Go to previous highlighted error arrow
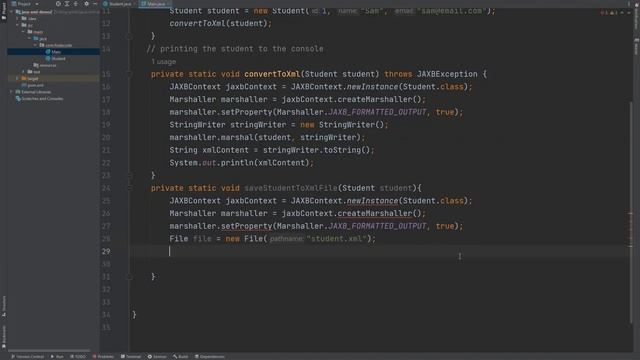The height and width of the screenshot is (360, 640). (x=622, y=12)
